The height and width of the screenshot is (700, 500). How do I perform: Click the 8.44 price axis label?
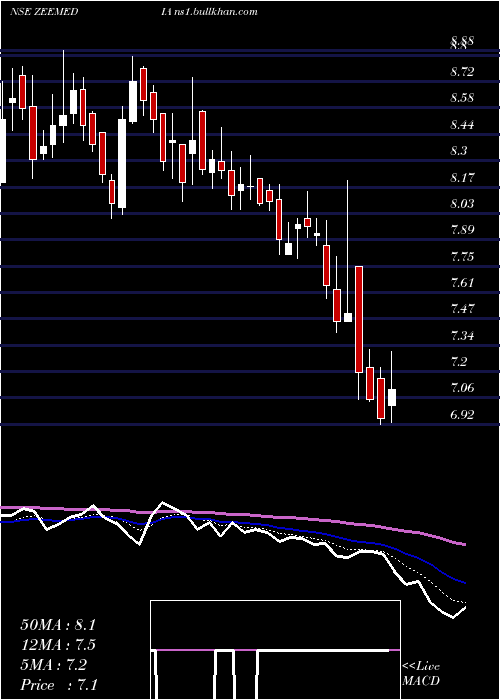point(462,125)
